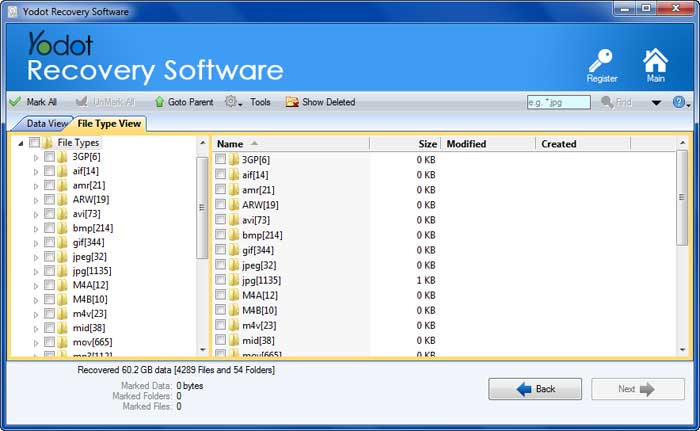This screenshot has width=700, height=431.
Task: Check avi[73] checkbox in file list
Action: coord(221,219)
